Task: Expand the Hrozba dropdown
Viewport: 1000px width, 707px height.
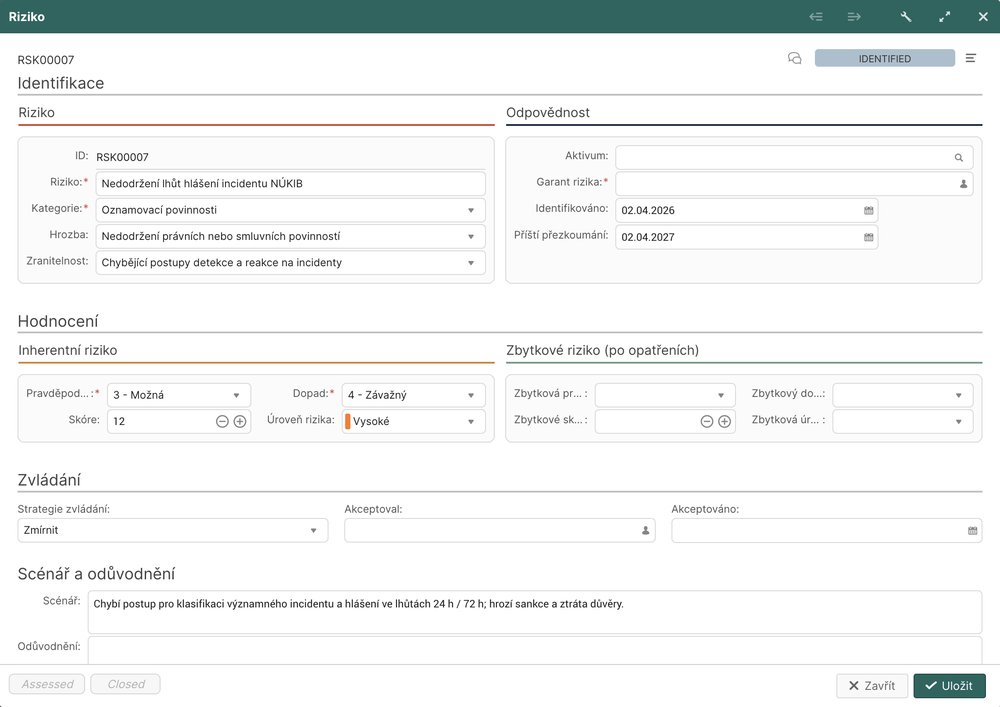Action: 471,237
